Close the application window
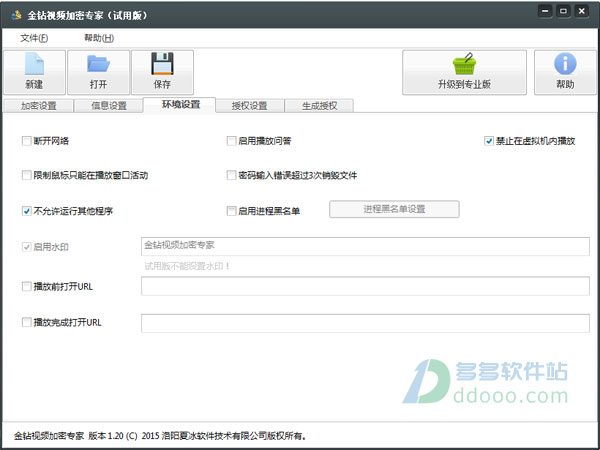The image size is (600, 450). coord(582,11)
